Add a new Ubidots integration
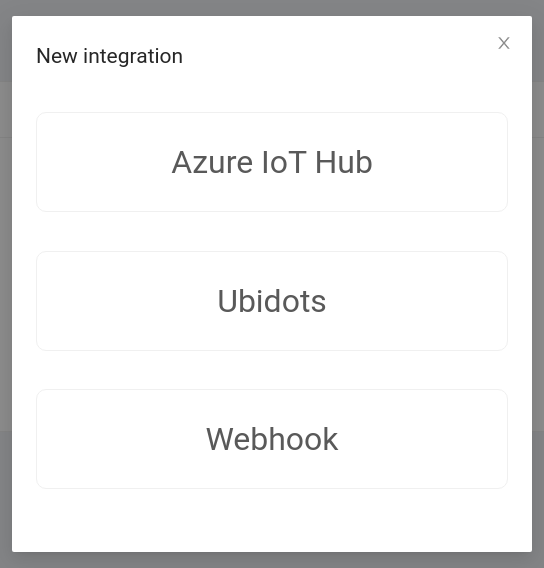This screenshot has width=544, height=568. tap(272, 301)
